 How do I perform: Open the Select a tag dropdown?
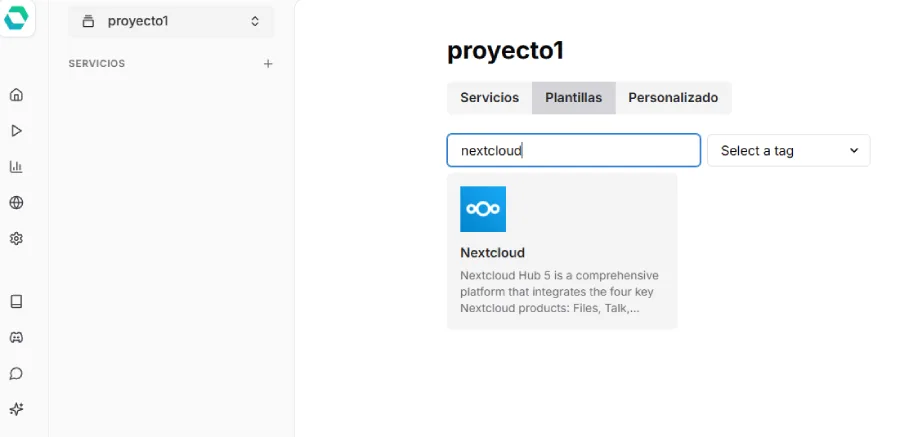pos(788,150)
